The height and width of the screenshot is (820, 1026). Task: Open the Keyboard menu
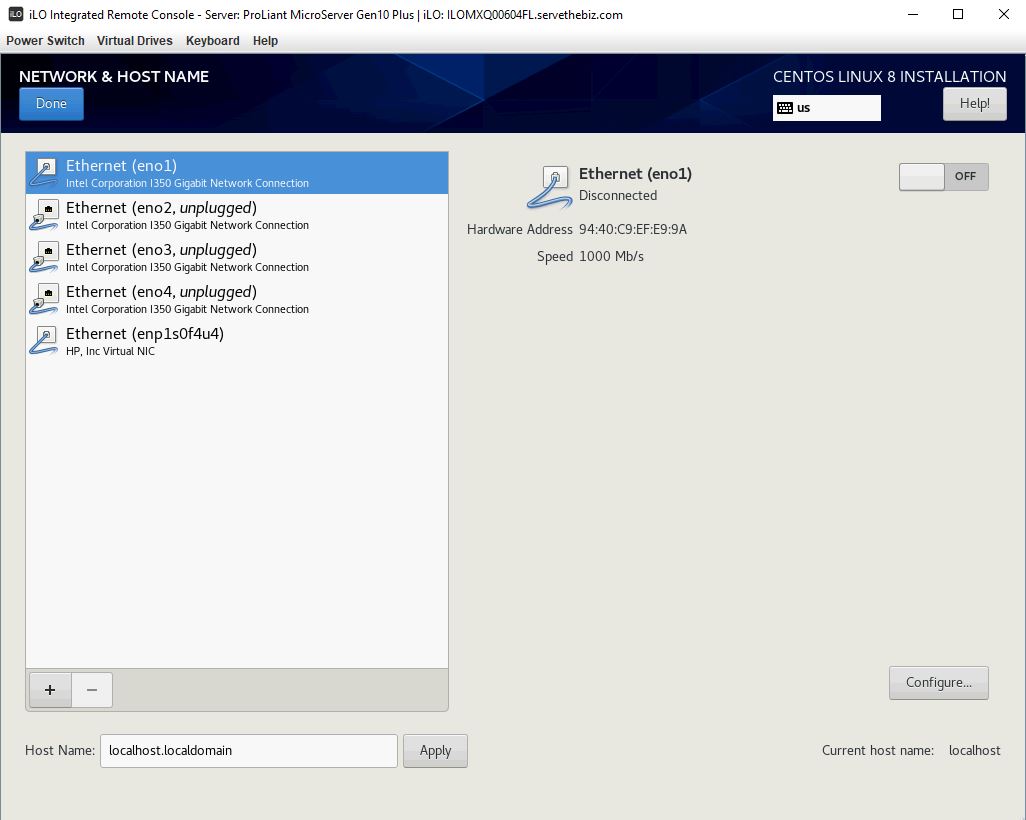213,41
